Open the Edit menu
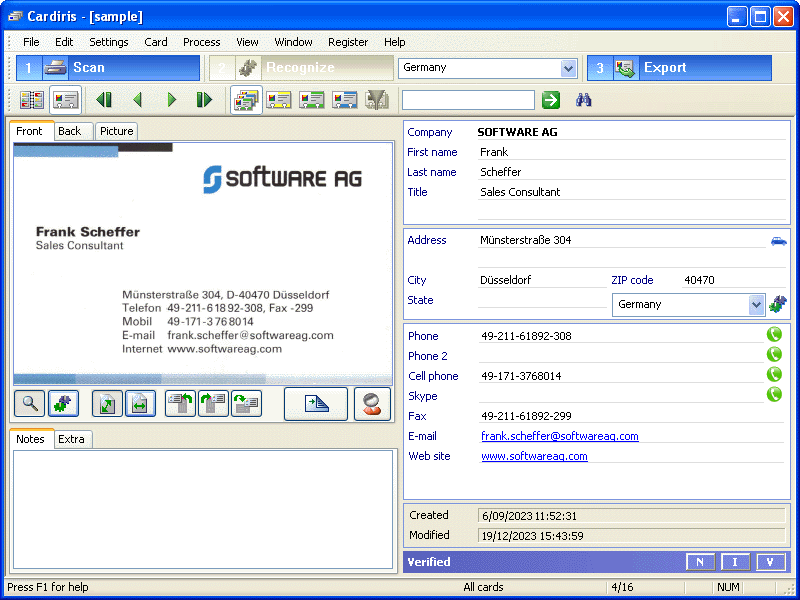Viewport: 800px width, 600px height. coord(64,42)
